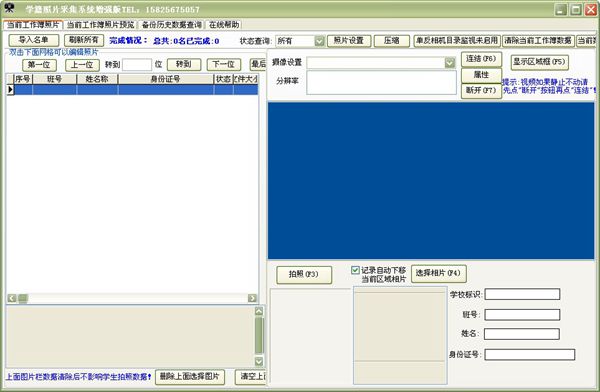600x392 pixels.
Task: Click image list scrollbar down arrow
Action: pos(259,361)
